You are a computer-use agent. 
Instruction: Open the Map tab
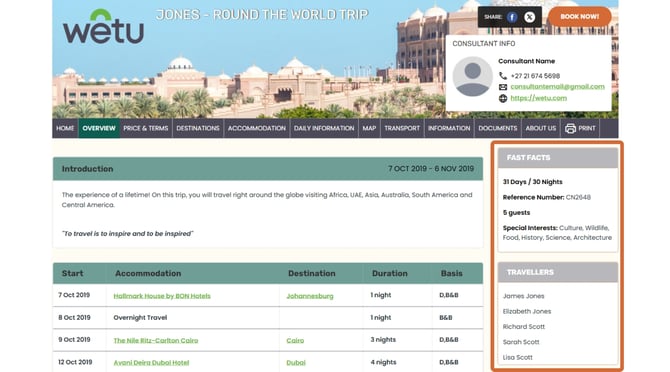[x=369, y=128]
